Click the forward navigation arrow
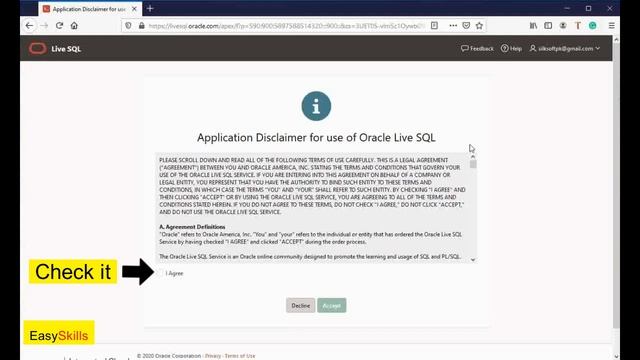The width and height of the screenshot is (640, 360). tap(44, 25)
